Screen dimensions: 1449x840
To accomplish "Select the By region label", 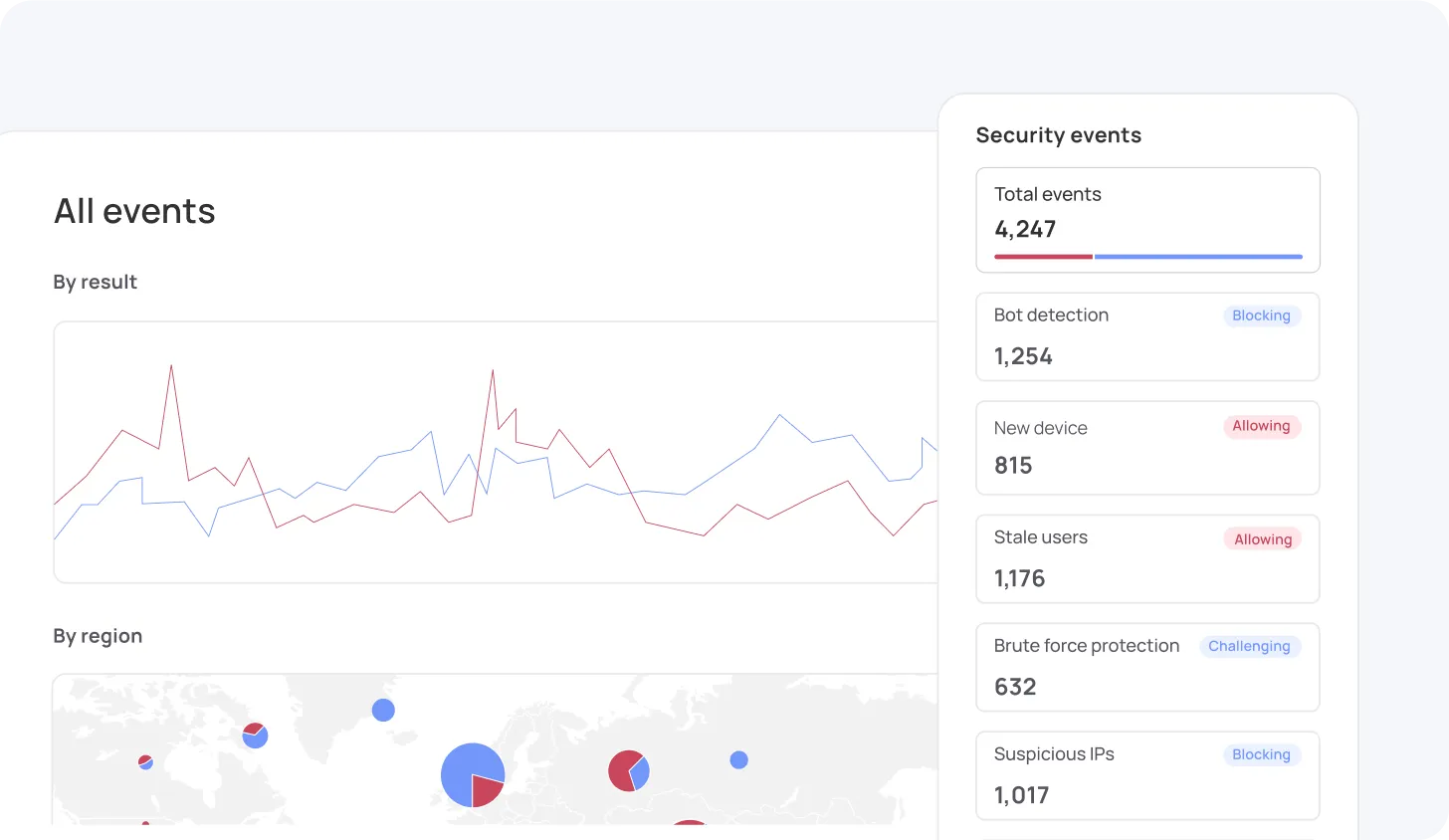I will point(98,636).
